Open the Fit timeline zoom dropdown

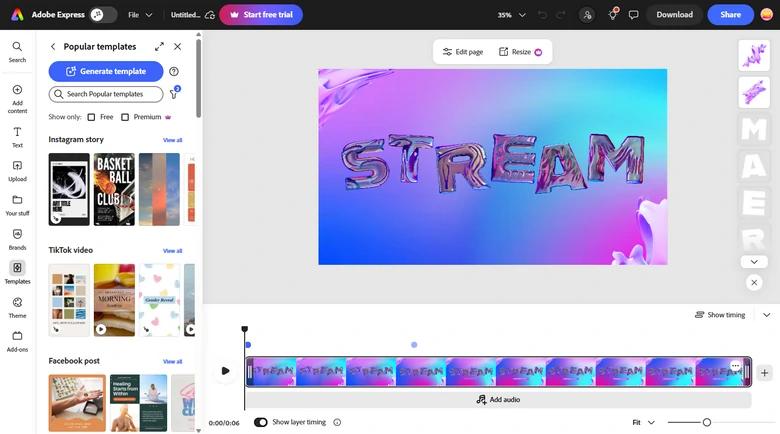644,422
